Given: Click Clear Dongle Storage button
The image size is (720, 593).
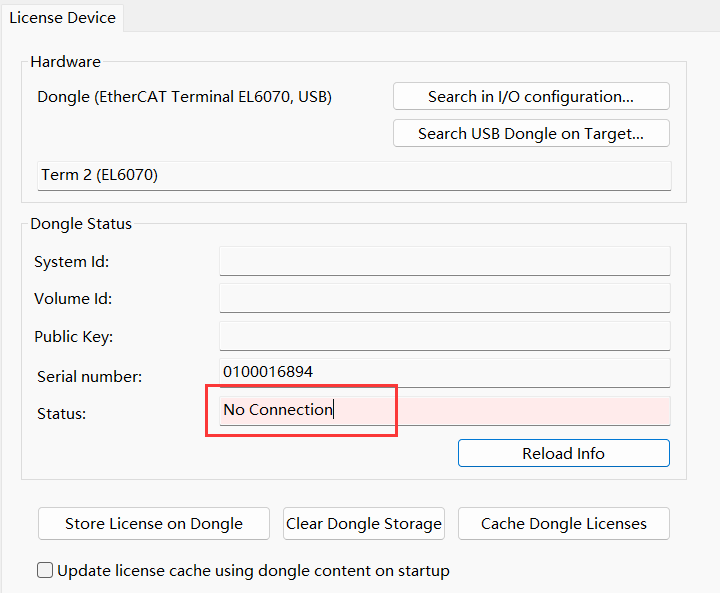Looking at the screenshot, I should (364, 524).
